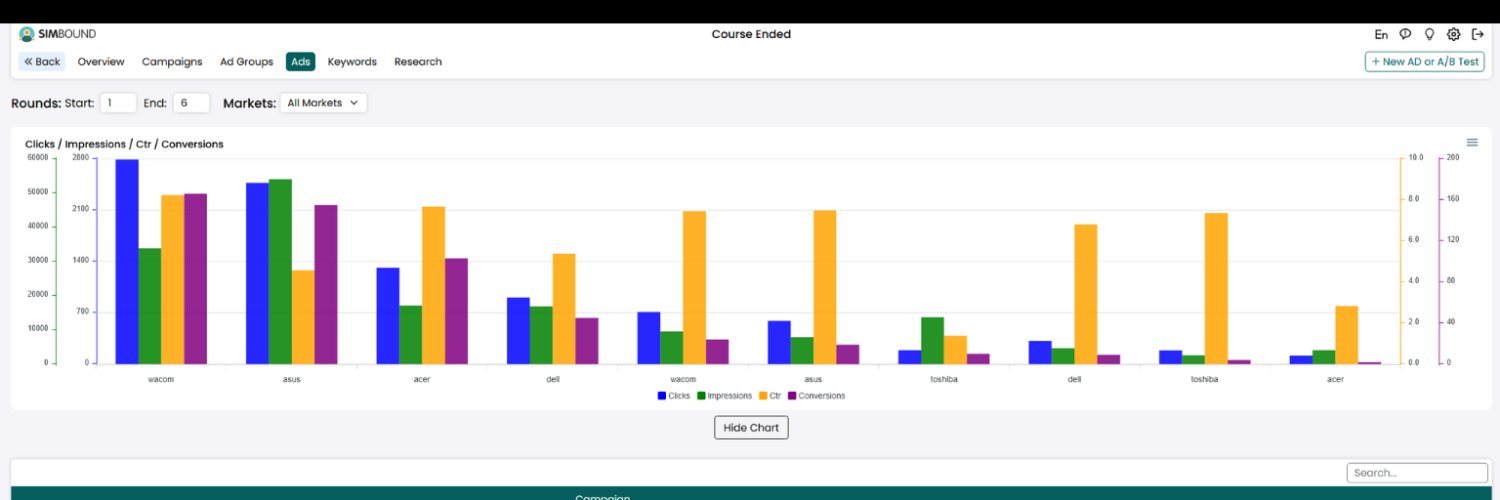1500x500 pixels.
Task: Open the feedback speech bubble icon
Action: click(1405, 34)
